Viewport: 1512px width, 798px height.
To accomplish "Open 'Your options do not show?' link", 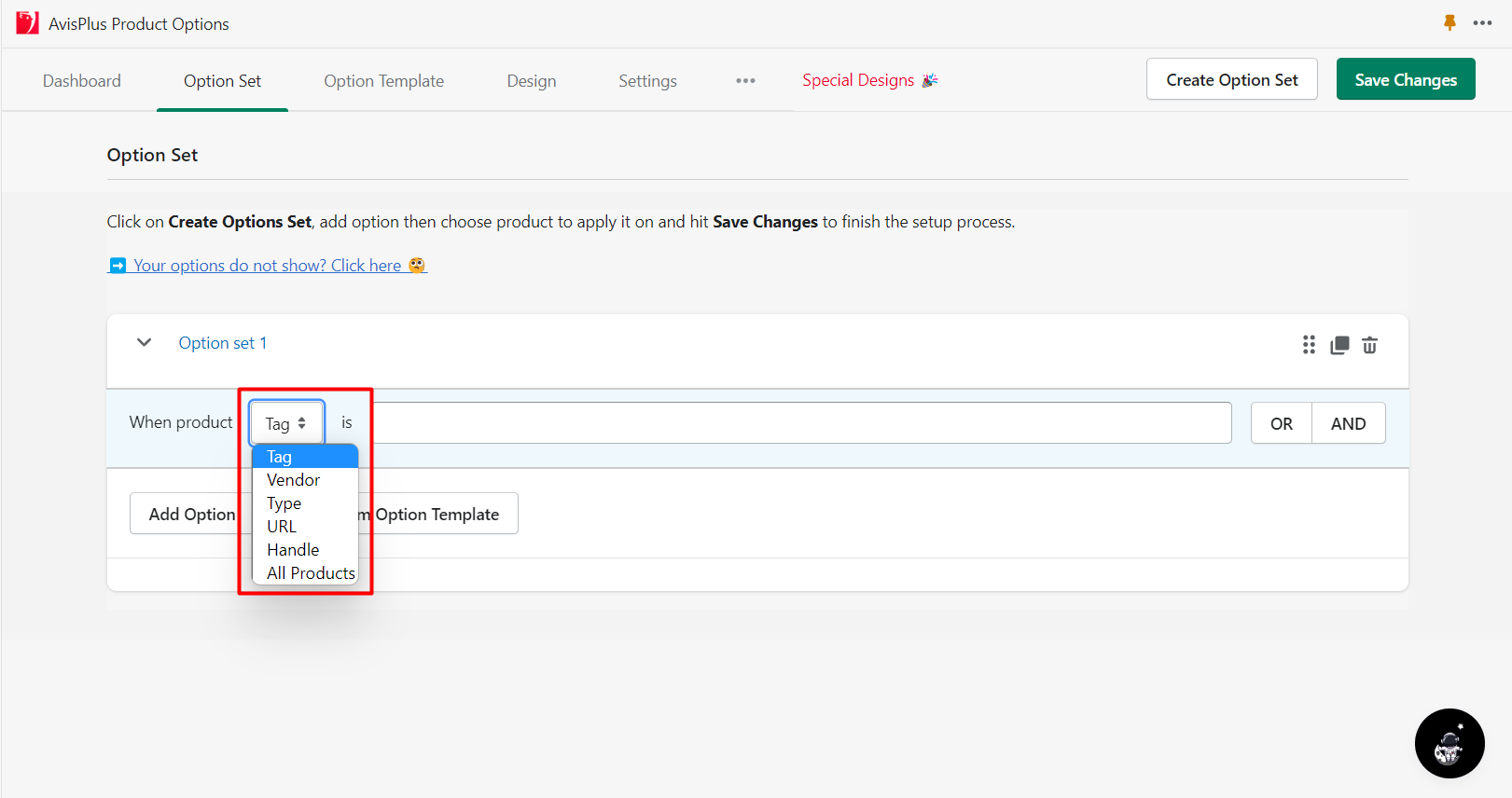I will click(268, 266).
